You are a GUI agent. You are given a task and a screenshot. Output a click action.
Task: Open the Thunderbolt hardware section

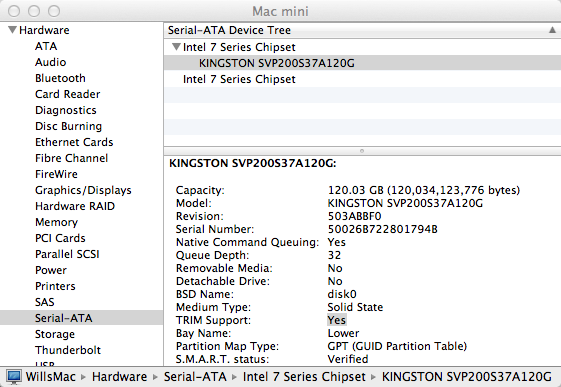pos(68,350)
